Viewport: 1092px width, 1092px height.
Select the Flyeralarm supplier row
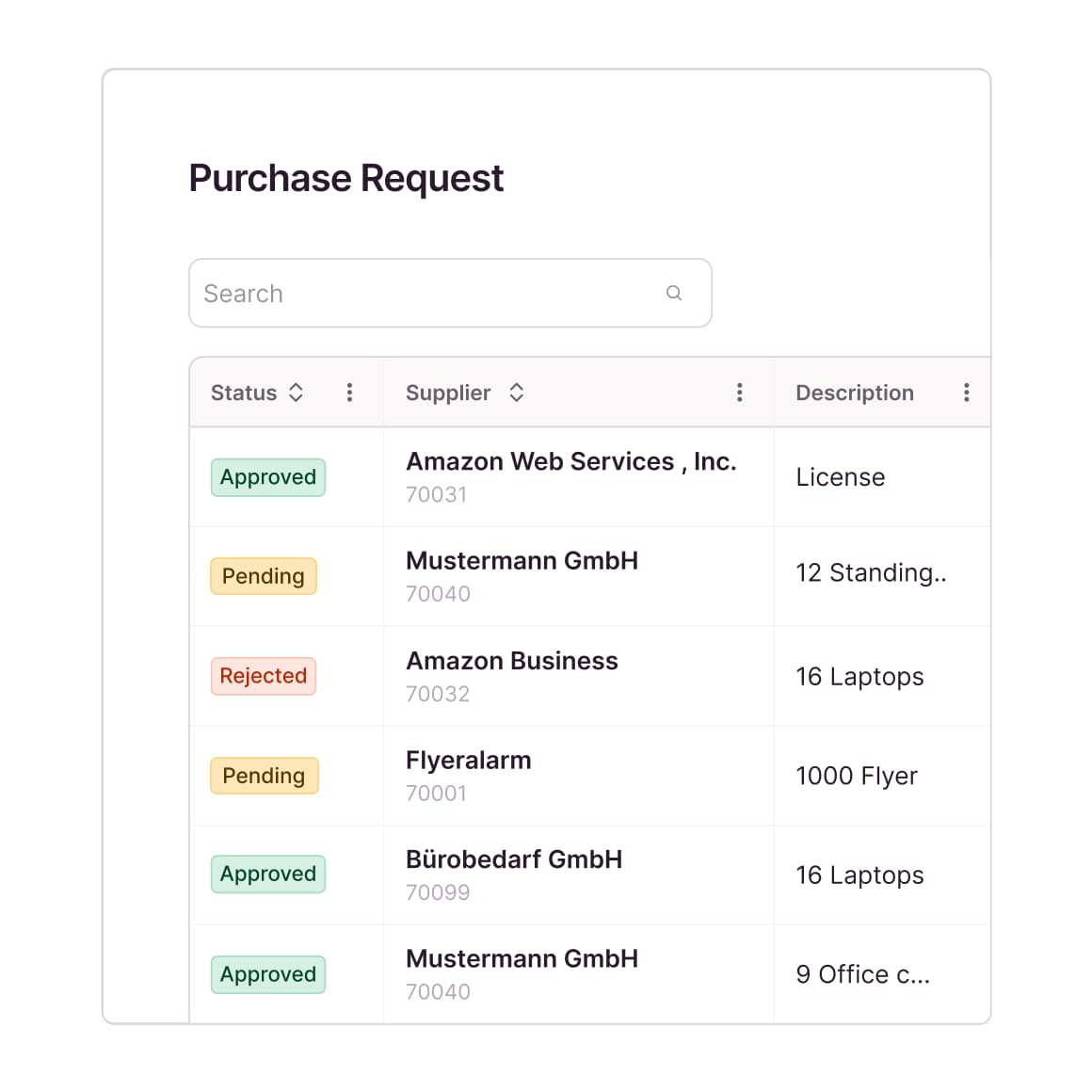468,761
